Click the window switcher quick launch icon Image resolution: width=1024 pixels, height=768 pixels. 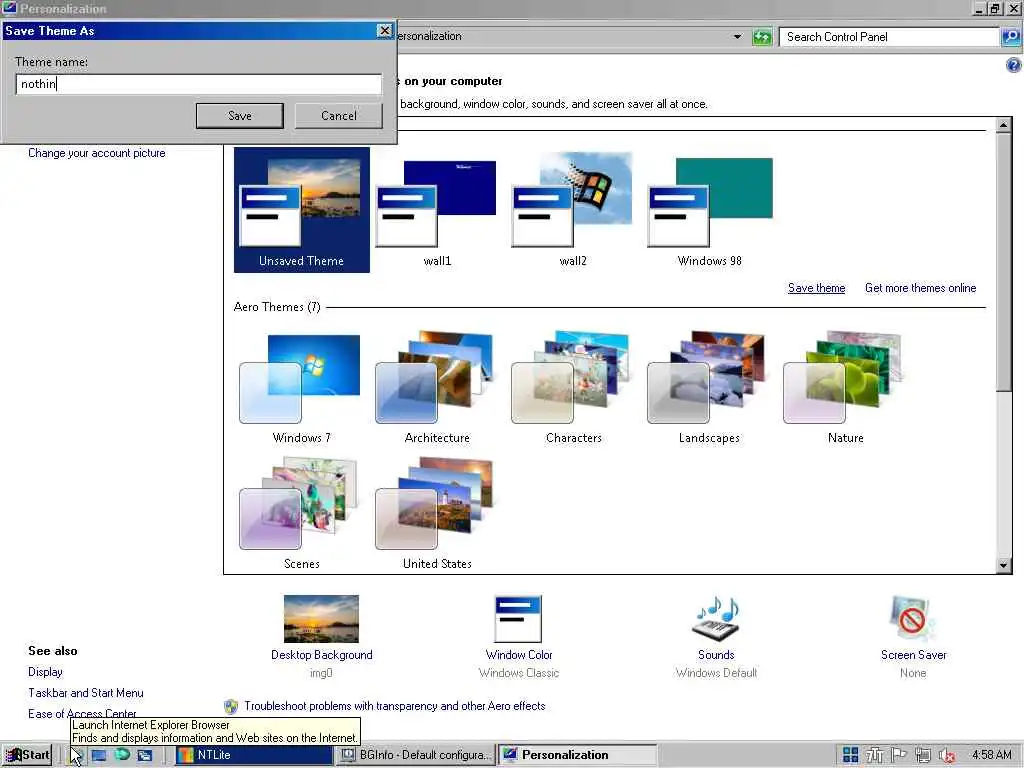point(144,756)
